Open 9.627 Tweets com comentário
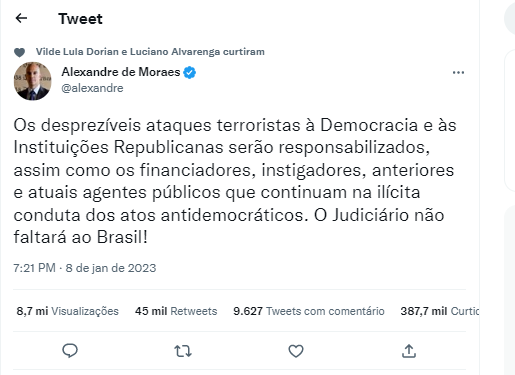Image resolution: width=515 pixels, height=375 pixels. [x=309, y=311]
